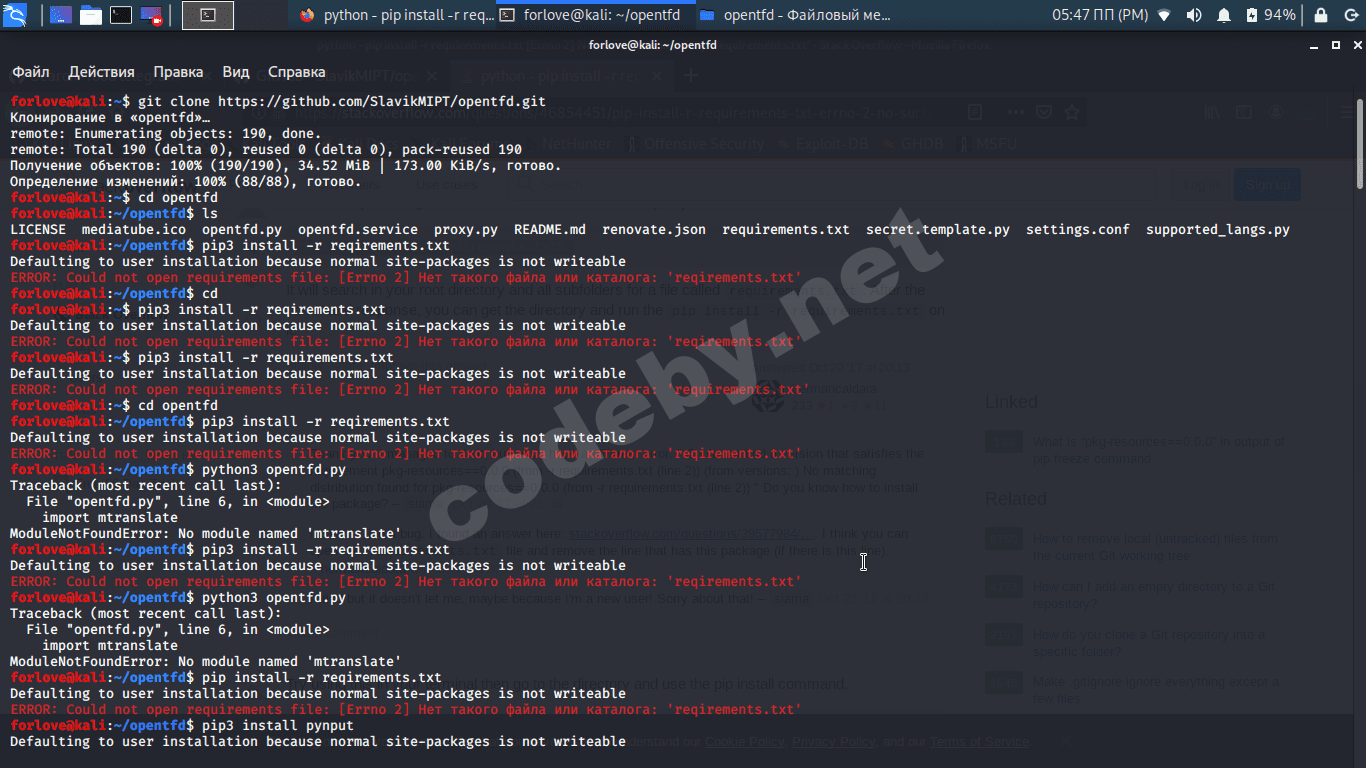The width and height of the screenshot is (1366, 768).
Task: Launch the terminal emulator from the panel
Action: click(x=120, y=15)
